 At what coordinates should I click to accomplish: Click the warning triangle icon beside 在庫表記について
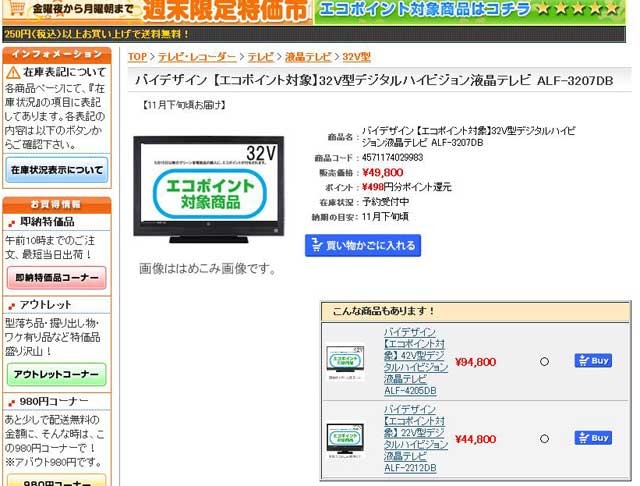[x=13, y=73]
